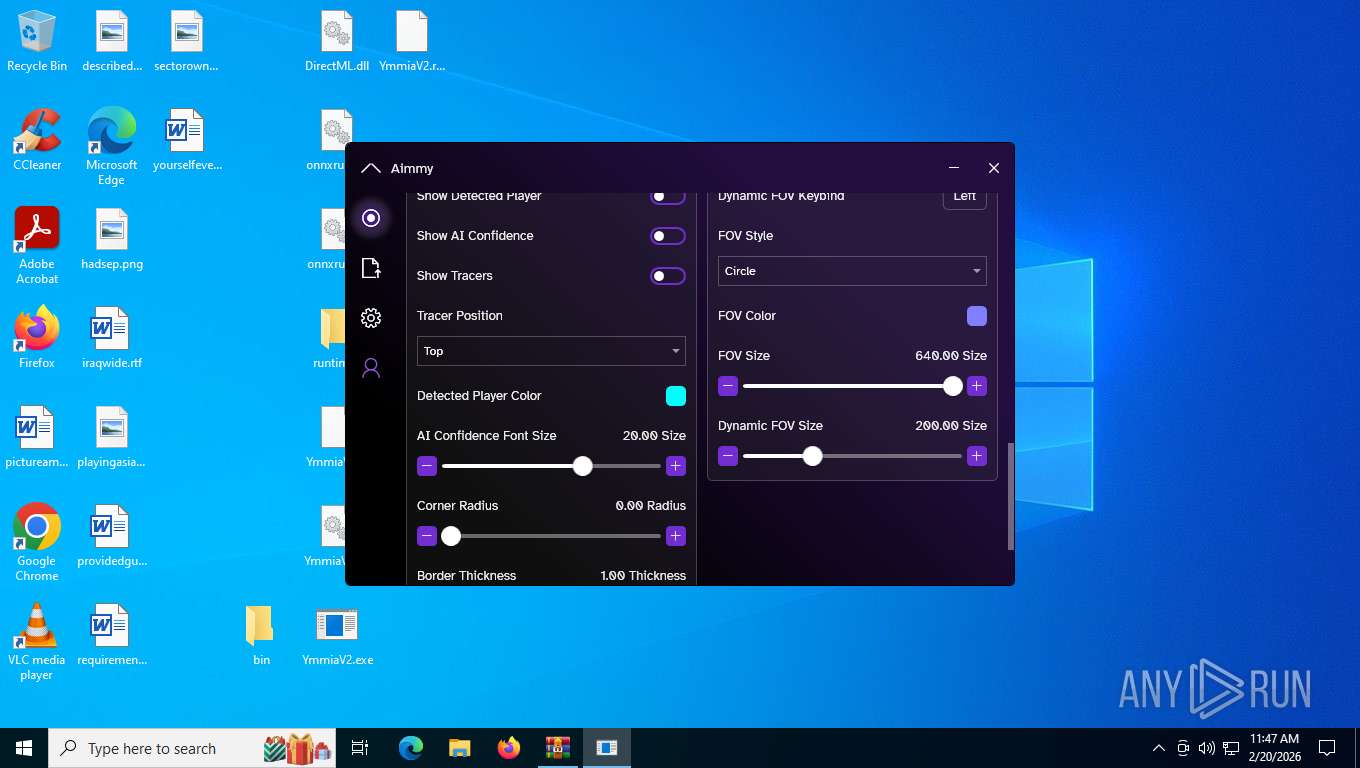Screen dimensions: 1360x768
Task: Toggle Show Detected Player switch
Action: click(668, 196)
